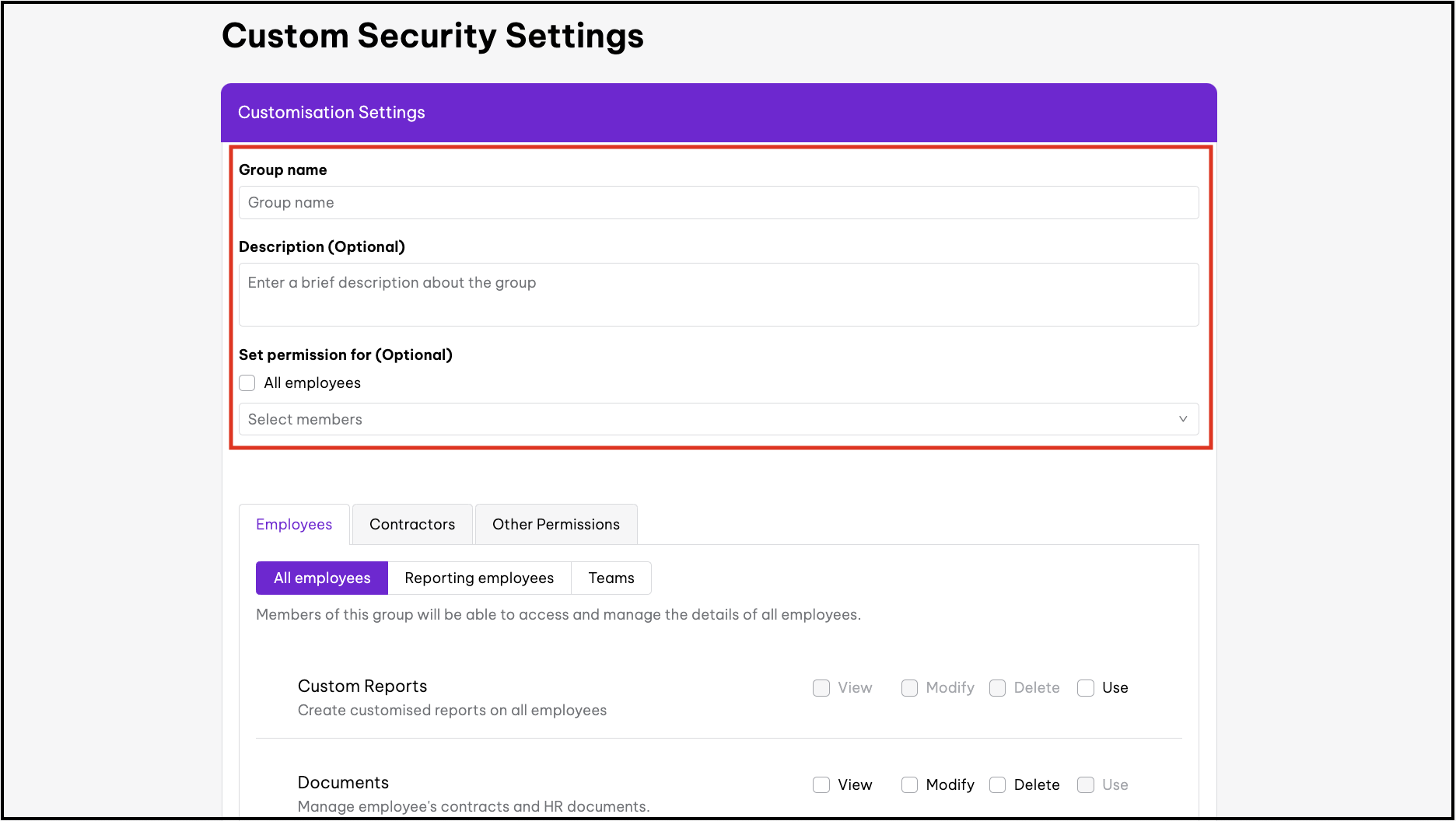
Task: Tick the All employees permission checkbox
Action: (x=247, y=383)
